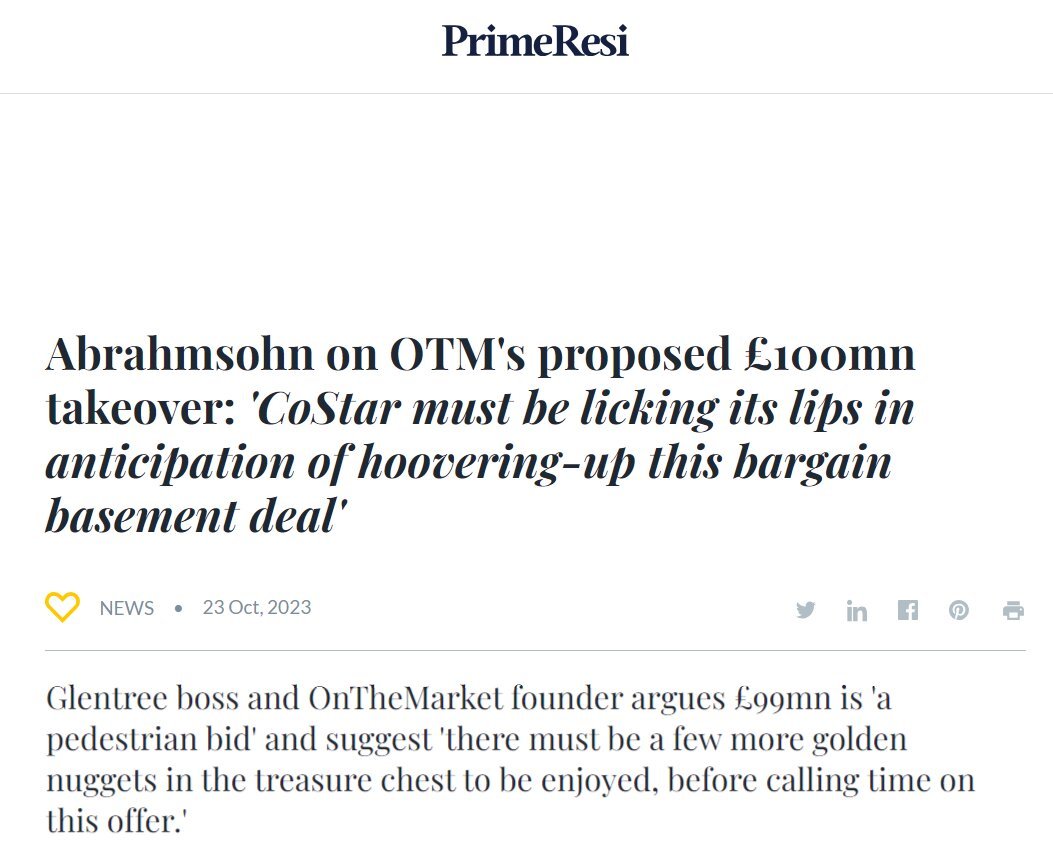Image resolution: width=1053 pixels, height=858 pixels.
Task: Favorite the article with the heart icon
Action: (x=62, y=607)
